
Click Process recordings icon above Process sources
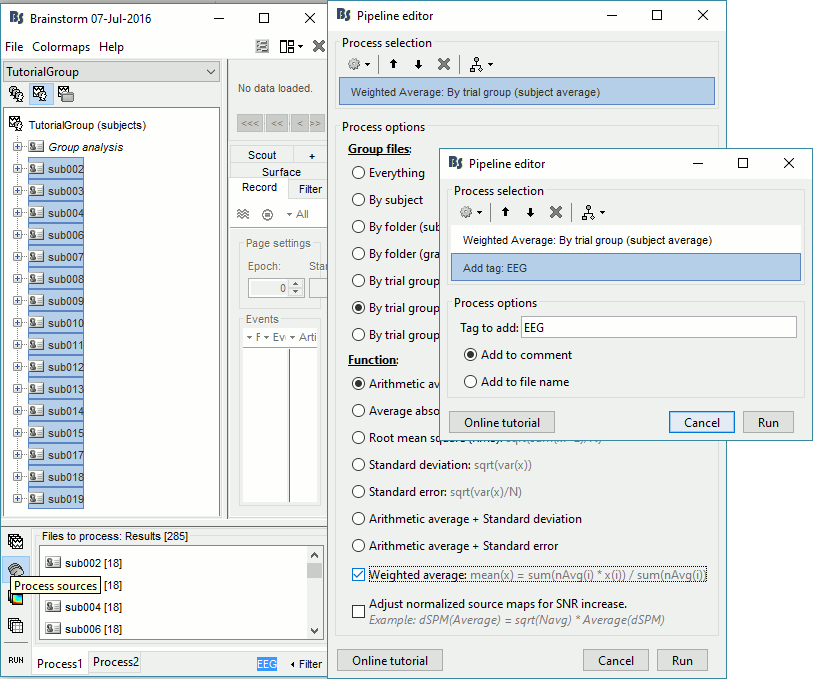pyautogui.click(x=16, y=542)
